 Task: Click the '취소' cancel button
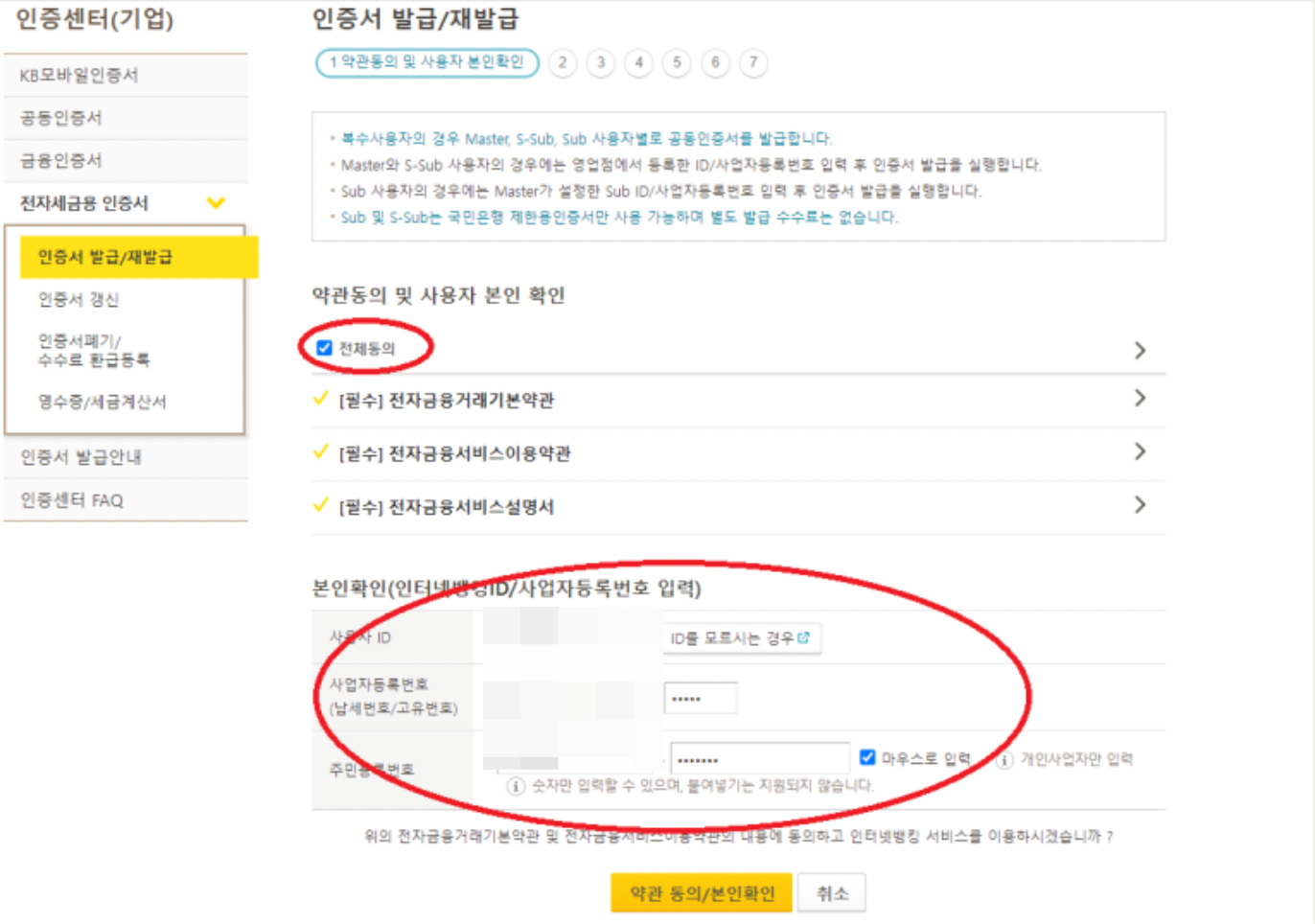pos(833,891)
